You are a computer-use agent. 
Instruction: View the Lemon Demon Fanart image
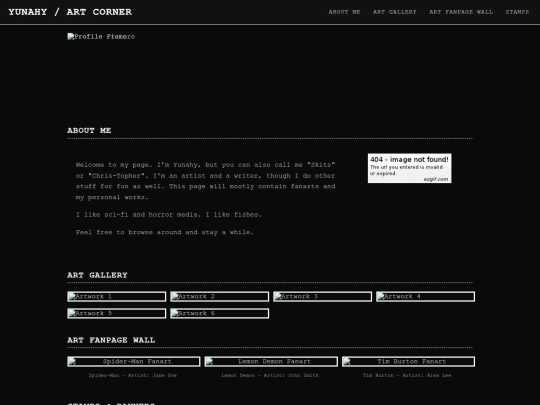[x=271, y=362]
